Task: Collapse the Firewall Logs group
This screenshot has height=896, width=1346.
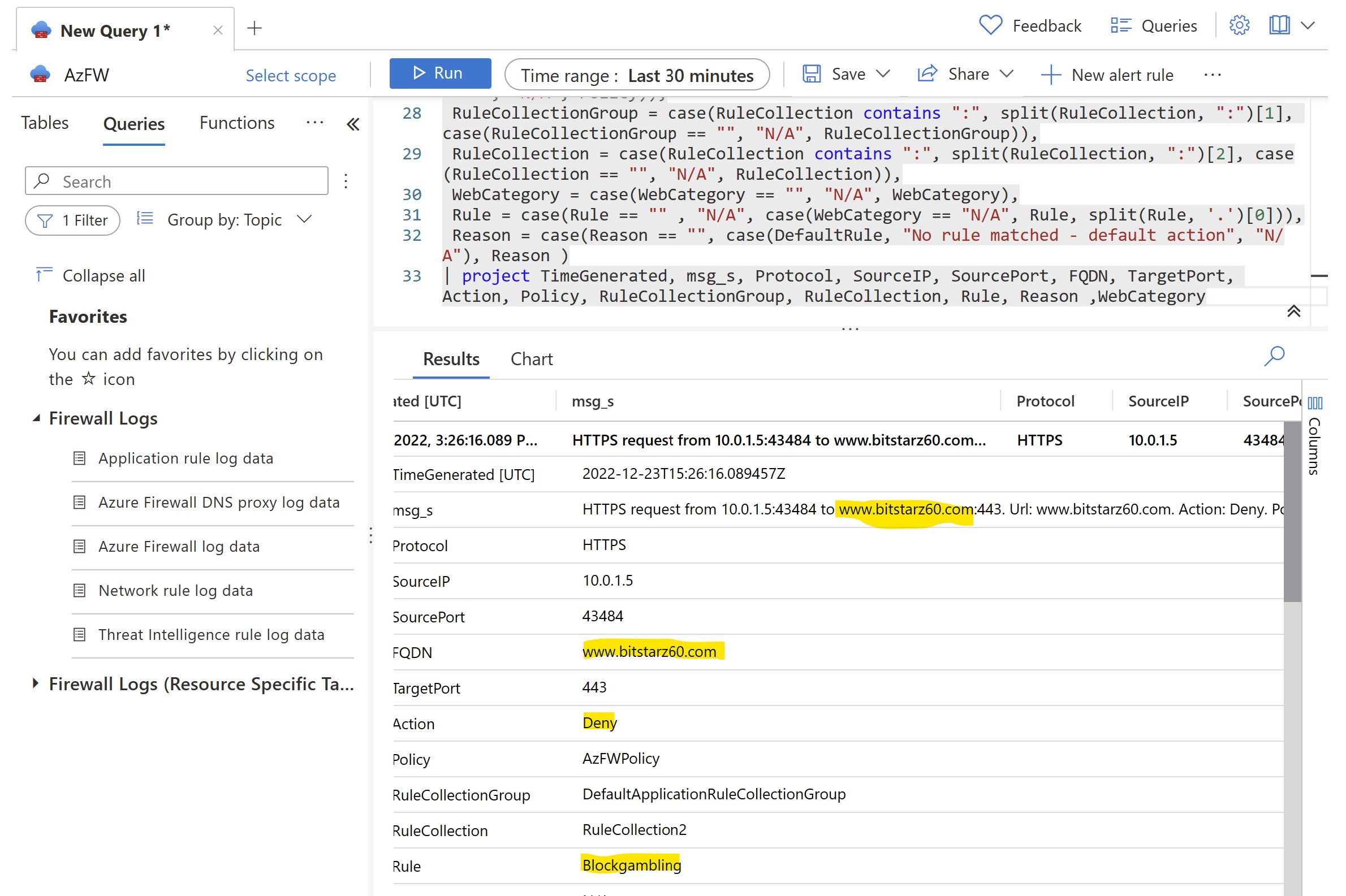Action: tap(37, 418)
